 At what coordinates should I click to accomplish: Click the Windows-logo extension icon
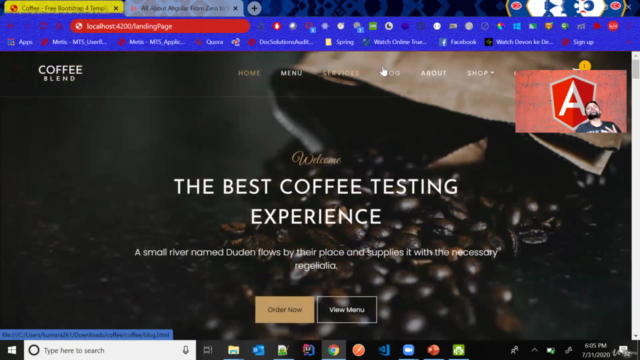[517, 26]
